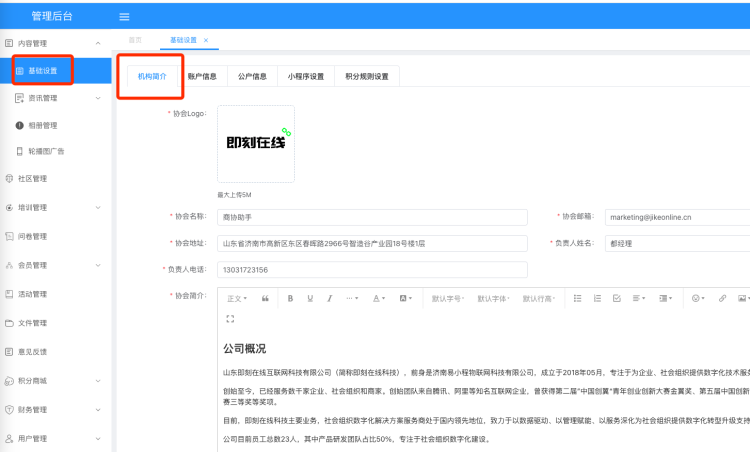Toggle editor fullscreen mode
Image resolution: width=750 pixels, height=452 pixels.
pos(231,319)
